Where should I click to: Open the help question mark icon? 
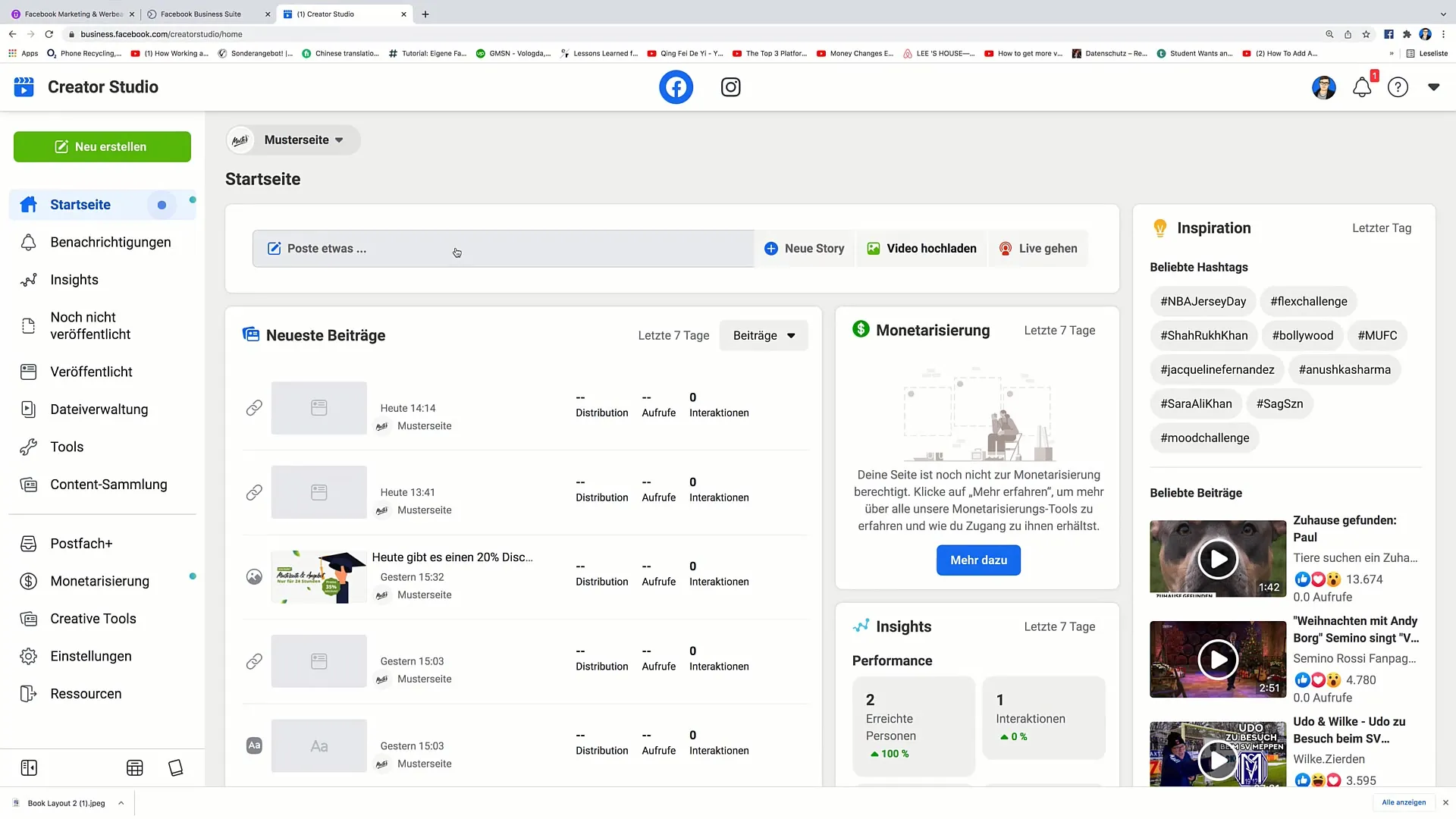pyautogui.click(x=1398, y=87)
